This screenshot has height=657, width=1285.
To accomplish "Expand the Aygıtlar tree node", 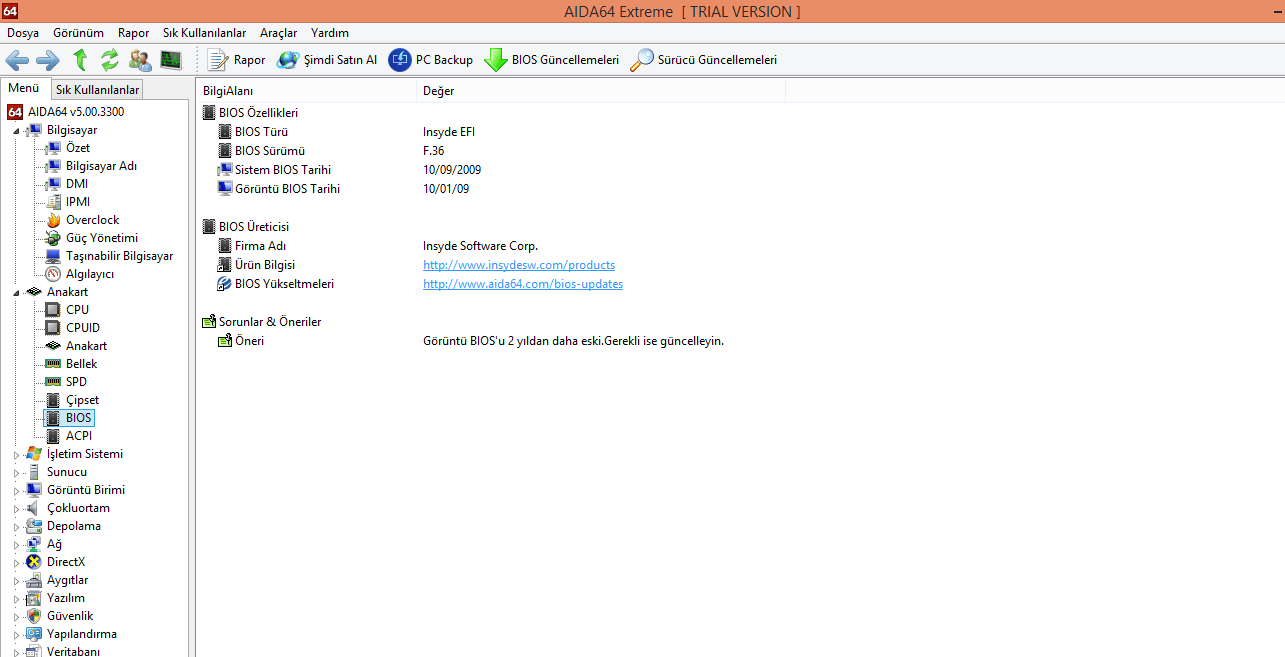I will [16, 581].
